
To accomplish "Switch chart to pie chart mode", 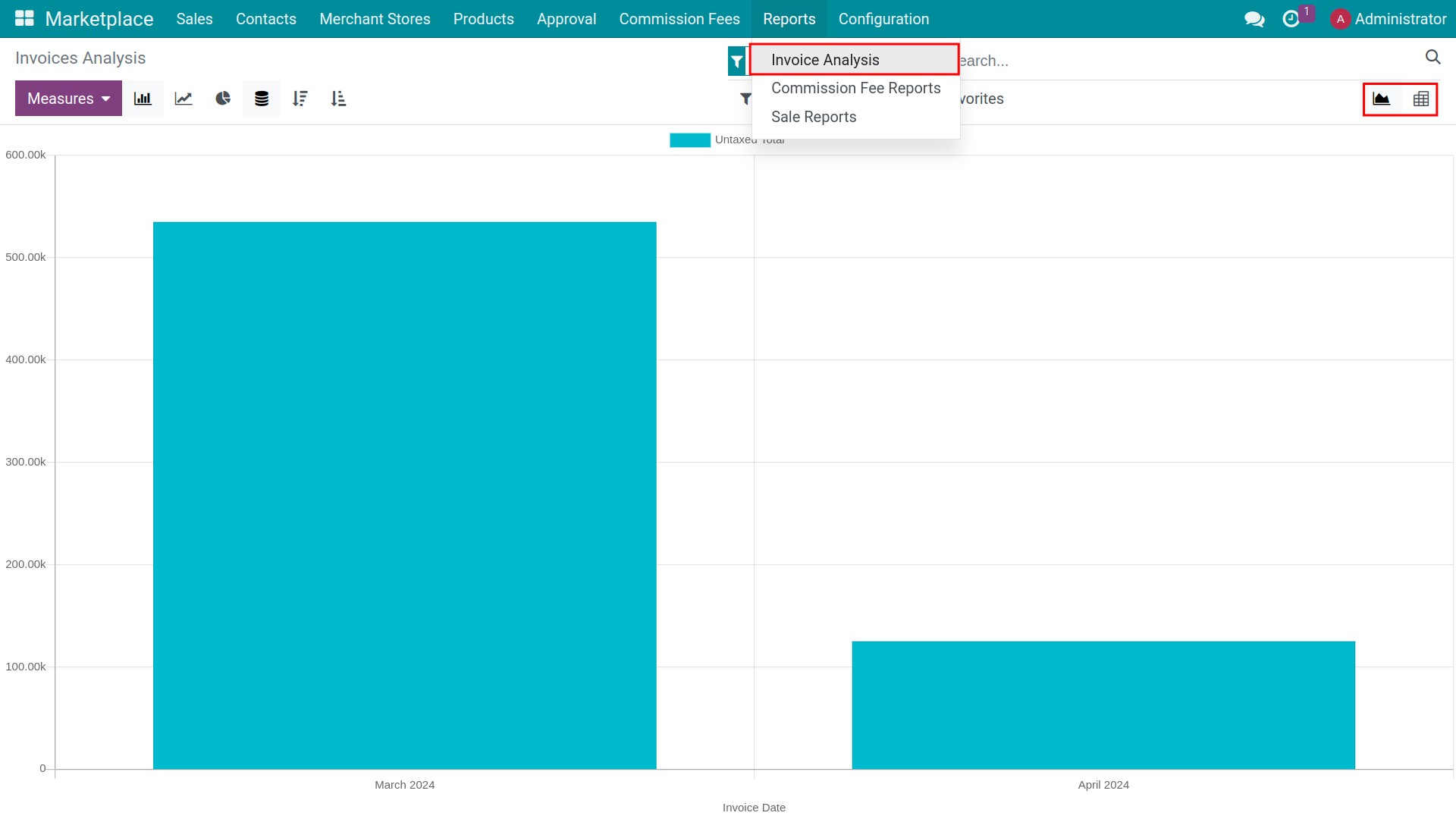I will click(x=223, y=99).
